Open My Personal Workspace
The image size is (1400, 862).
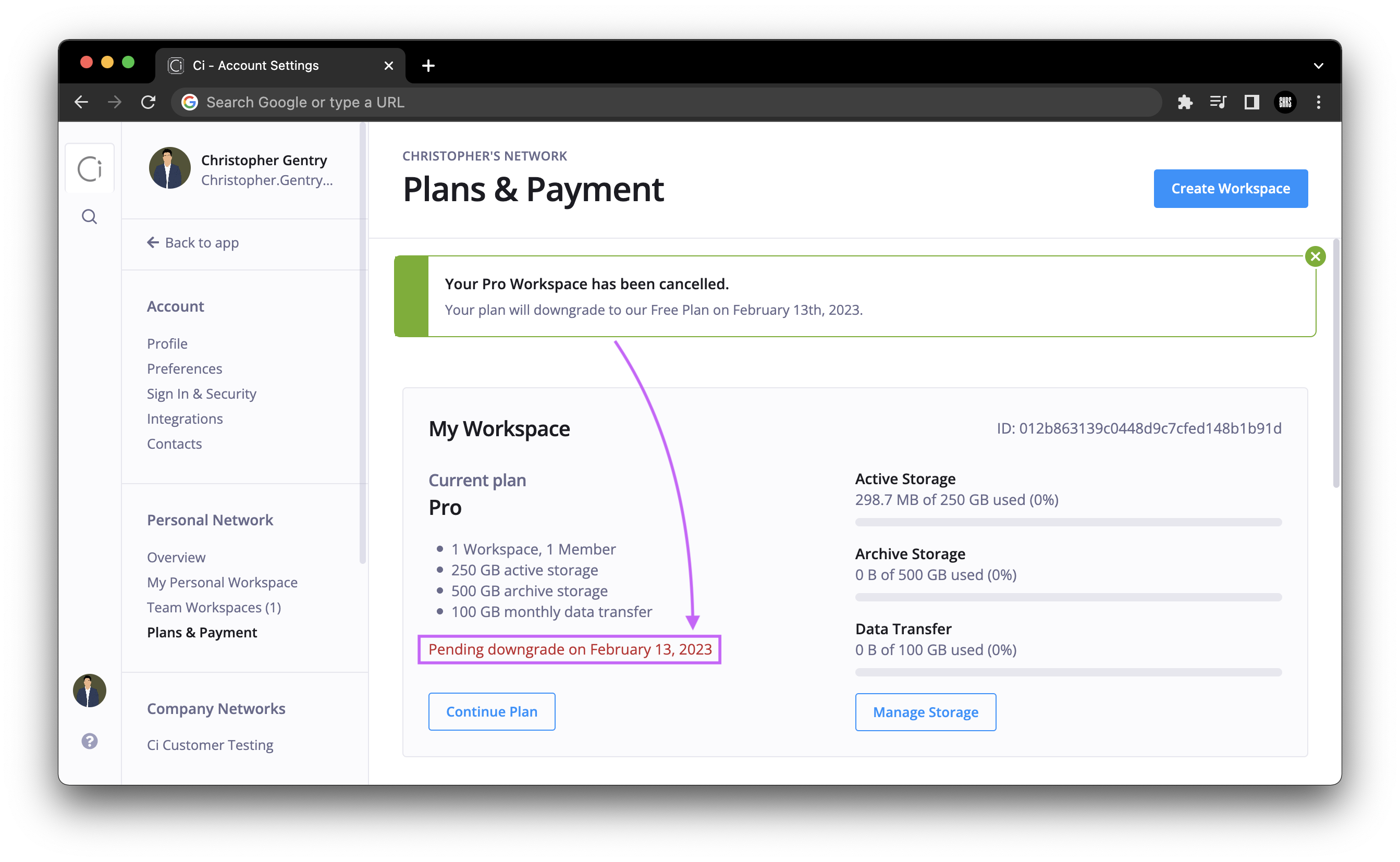[223, 582]
